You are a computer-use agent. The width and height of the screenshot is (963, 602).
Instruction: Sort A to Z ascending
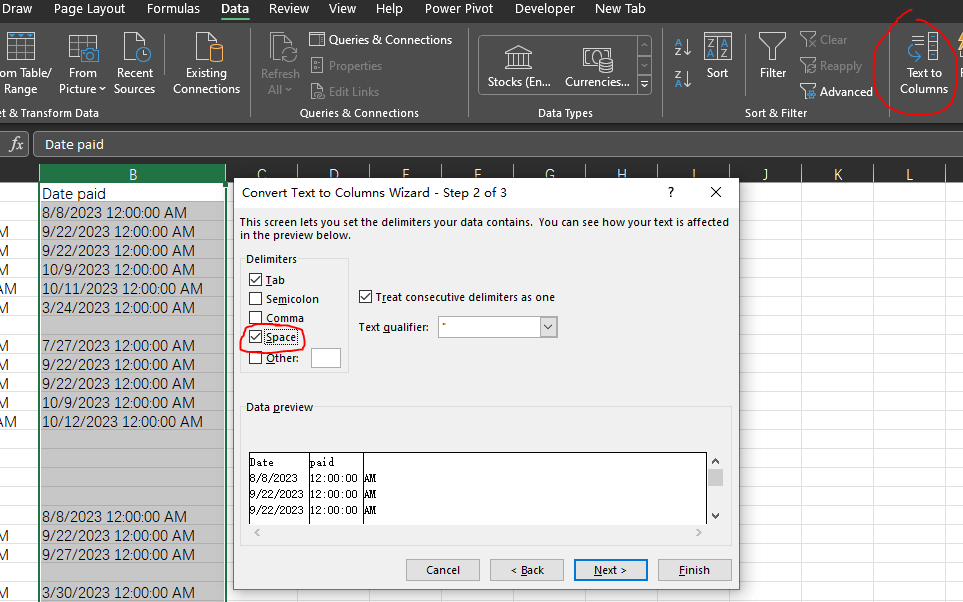coord(683,47)
